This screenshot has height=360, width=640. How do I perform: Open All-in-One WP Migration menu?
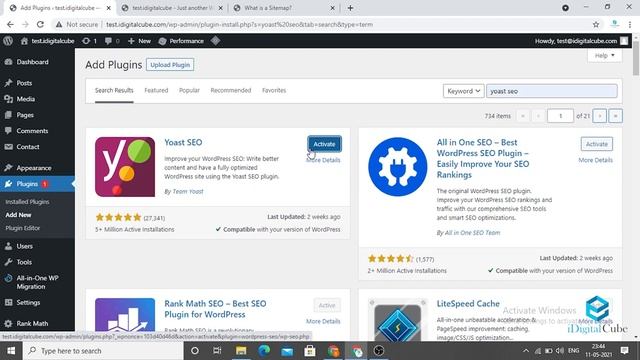tap(37, 282)
